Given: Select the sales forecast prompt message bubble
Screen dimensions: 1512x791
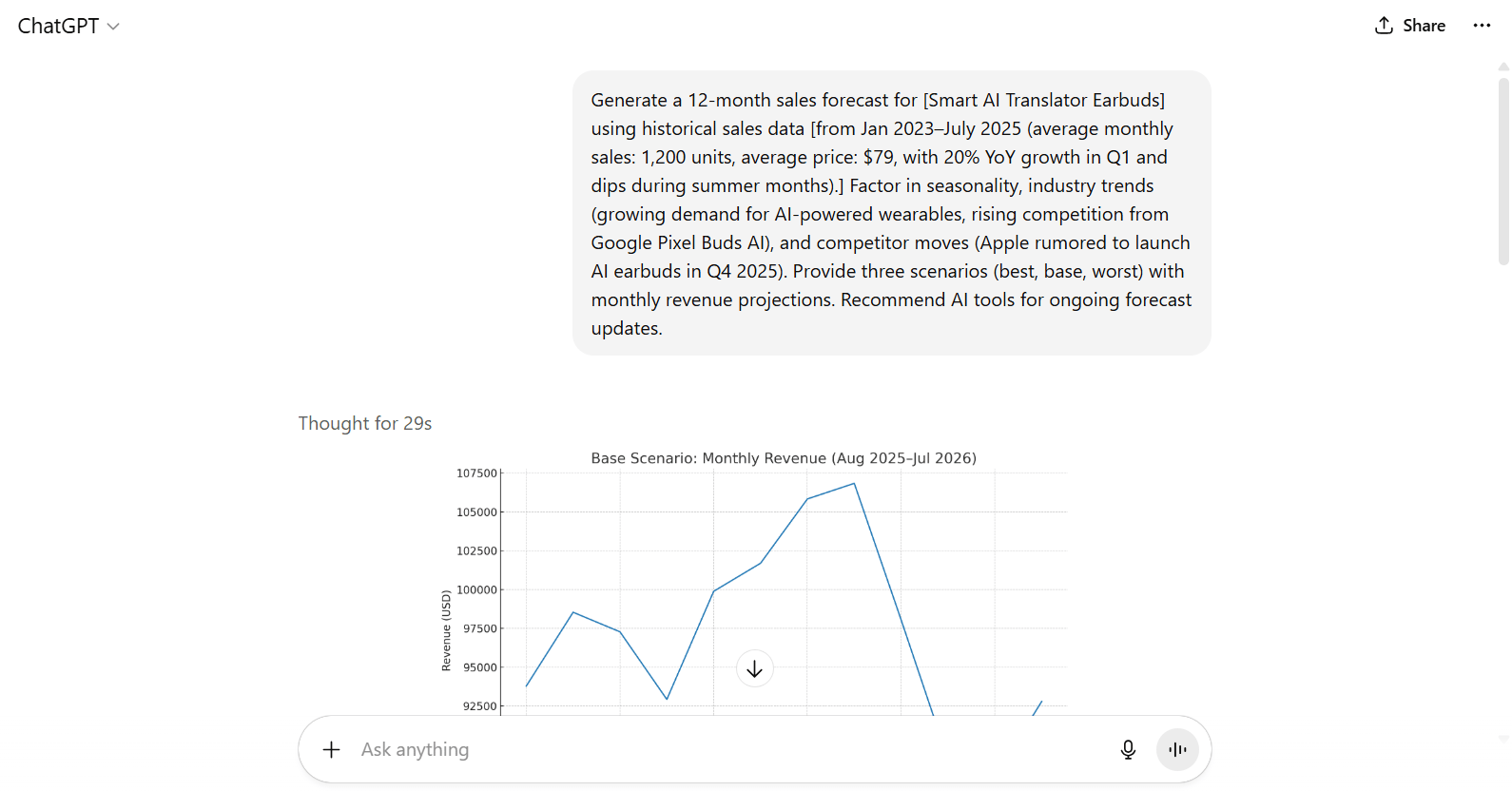Looking at the screenshot, I should [x=891, y=213].
